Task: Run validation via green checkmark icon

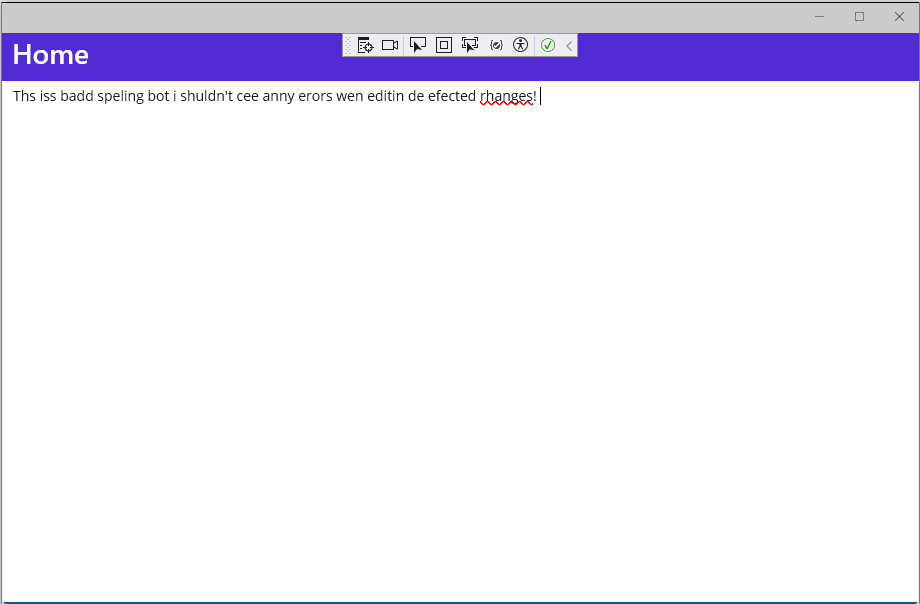Action: coord(548,45)
